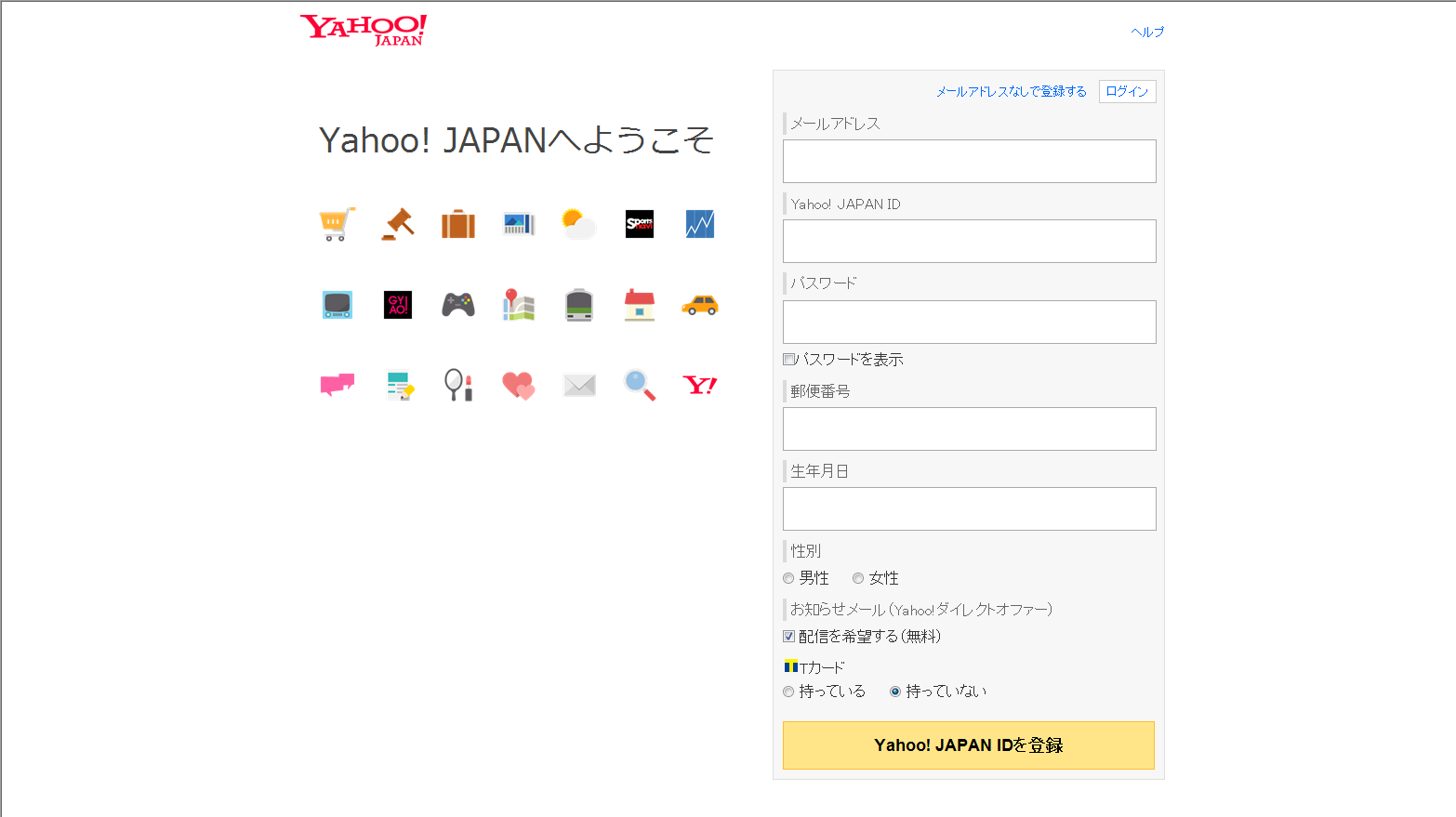Open the blue TV icon
Image resolution: width=1456 pixels, height=817 pixels.
(x=338, y=305)
